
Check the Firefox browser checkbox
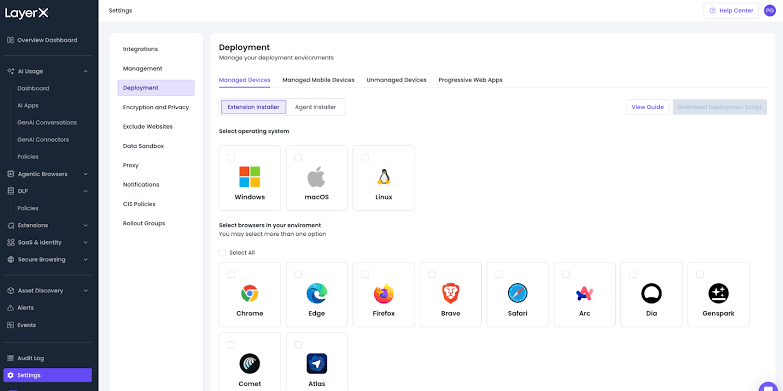pos(365,274)
